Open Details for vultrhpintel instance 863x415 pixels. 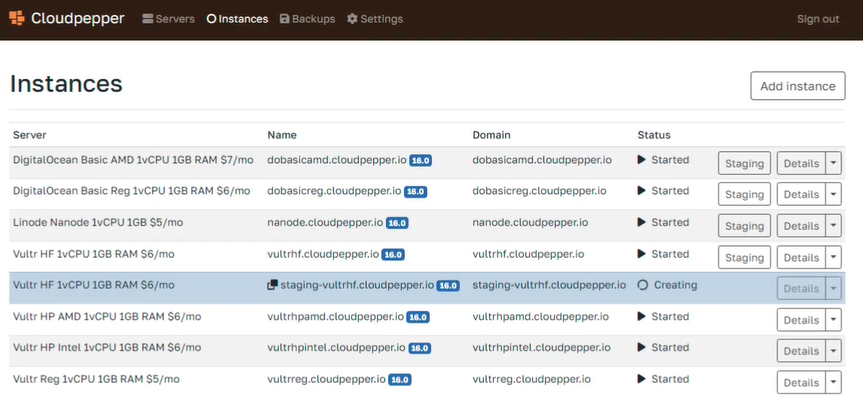pyautogui.click(x=801, y=351)
